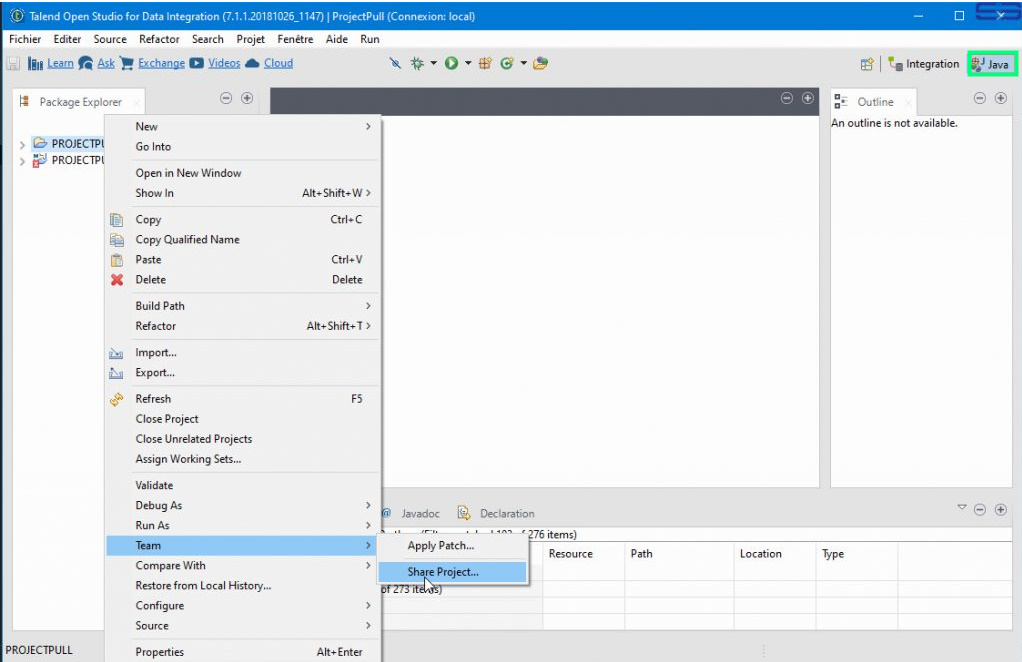
Task: Select Share Project... in Team submenu
Action: pyautogui.click(x=452, y=571)
